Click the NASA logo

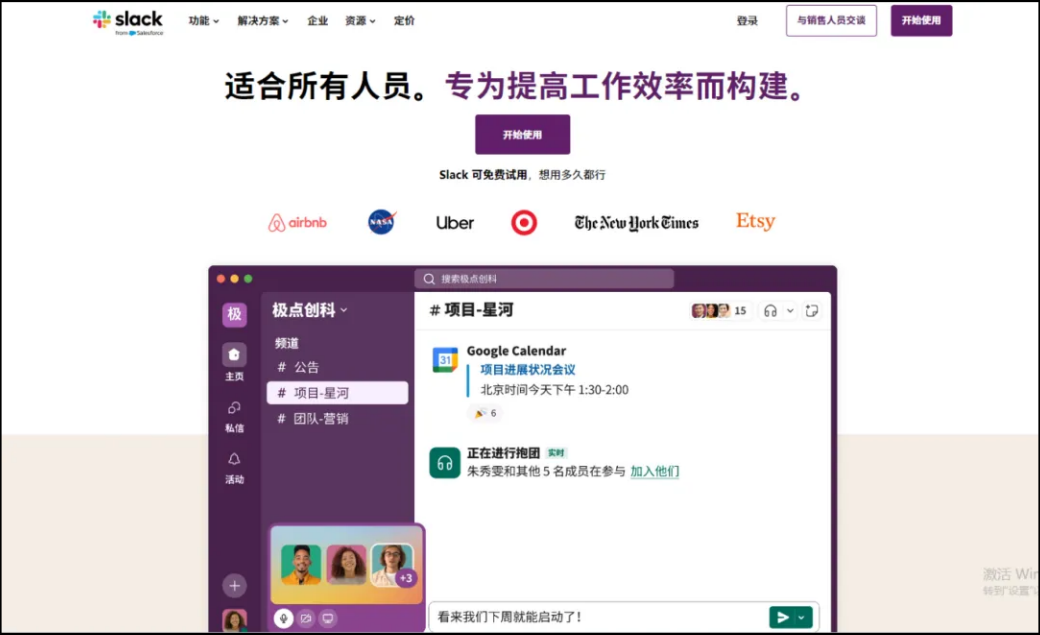381,222
